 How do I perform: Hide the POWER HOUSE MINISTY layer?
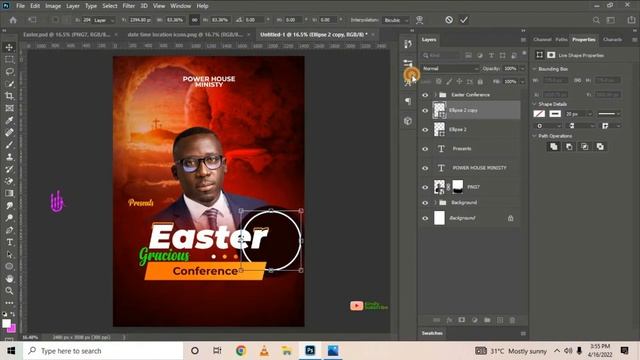click(x=425, y=168)
